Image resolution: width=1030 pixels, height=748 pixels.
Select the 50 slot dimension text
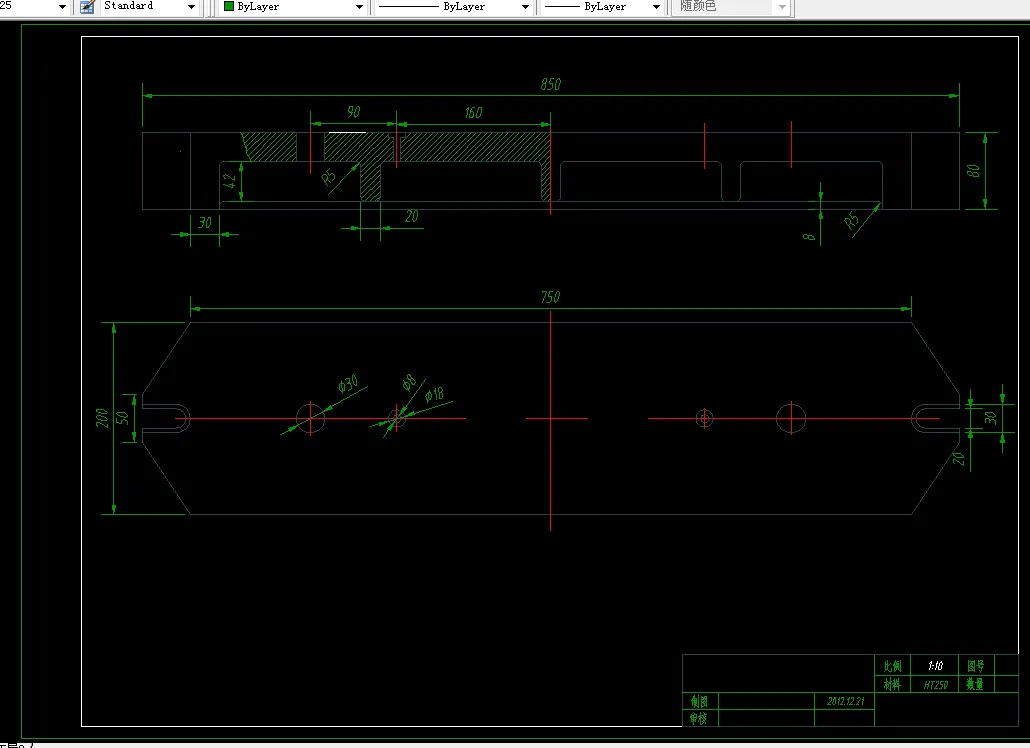pyautogui.click(x=122, y=418)
